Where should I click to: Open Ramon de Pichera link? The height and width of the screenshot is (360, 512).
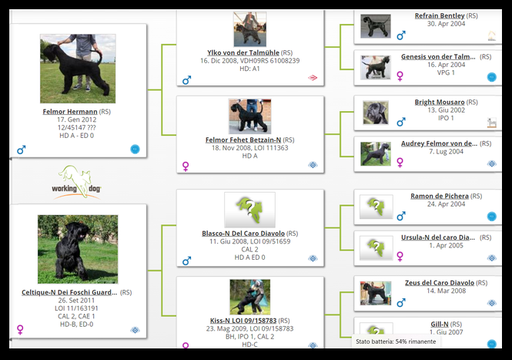(x=439, y=196)
